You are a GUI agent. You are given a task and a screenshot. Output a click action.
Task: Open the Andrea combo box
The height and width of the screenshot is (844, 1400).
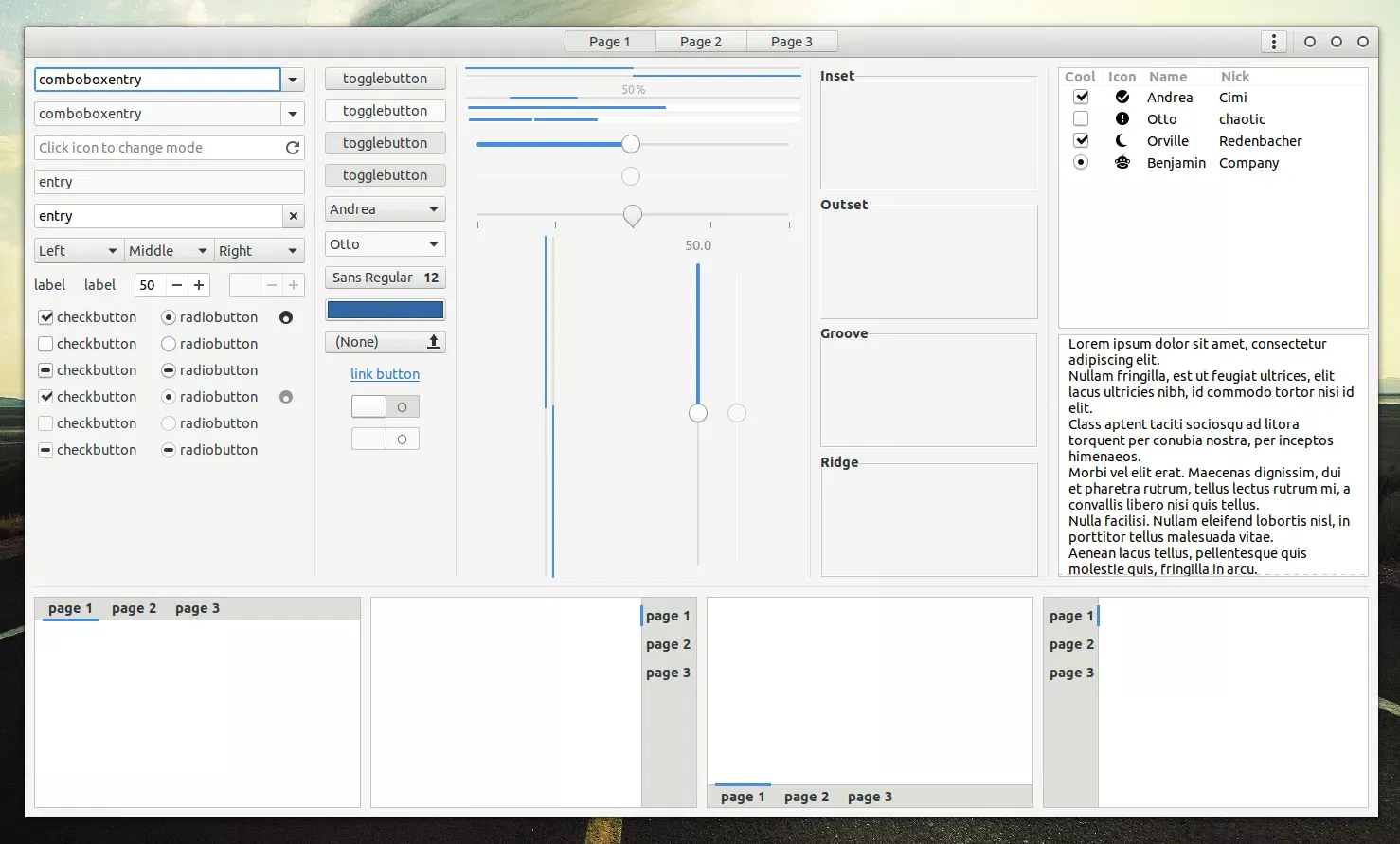(x=385, y=209)
